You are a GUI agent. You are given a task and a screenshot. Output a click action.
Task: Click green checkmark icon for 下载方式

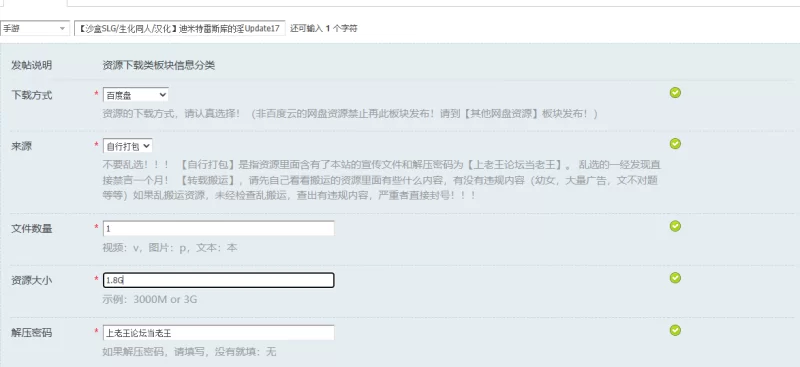tap(675, 92)
